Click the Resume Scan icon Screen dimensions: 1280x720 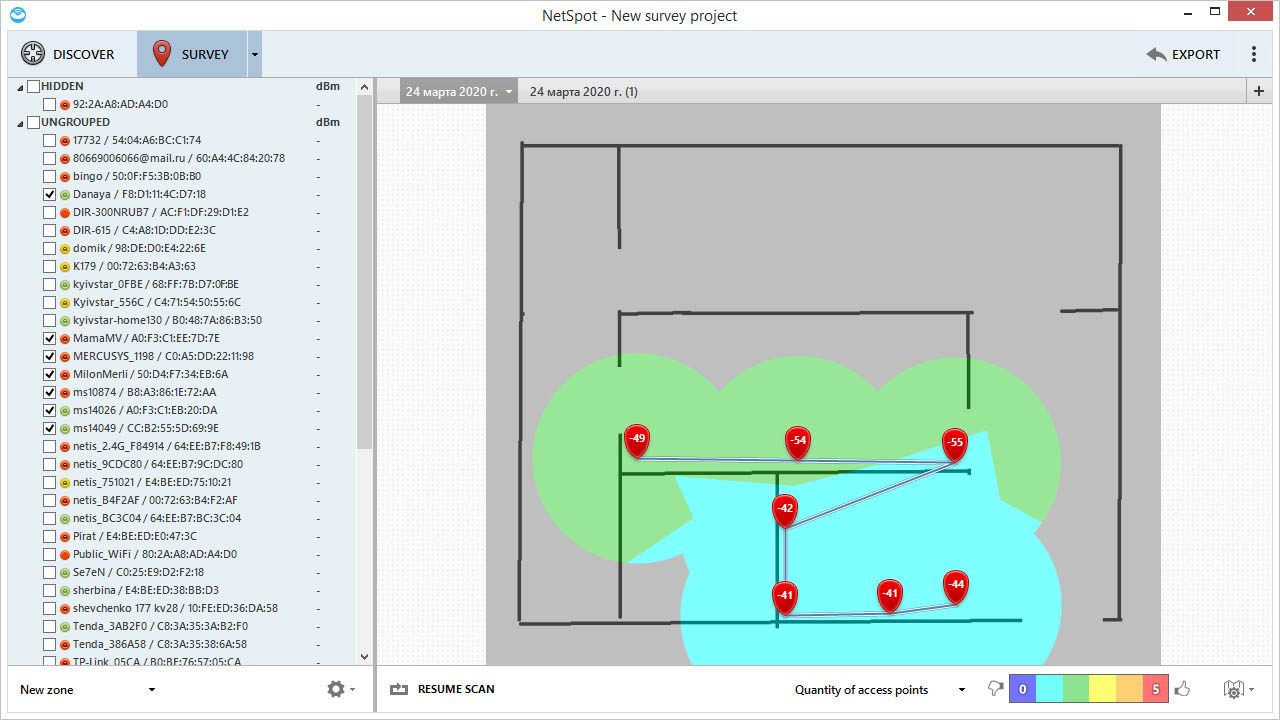pos(400,689)
